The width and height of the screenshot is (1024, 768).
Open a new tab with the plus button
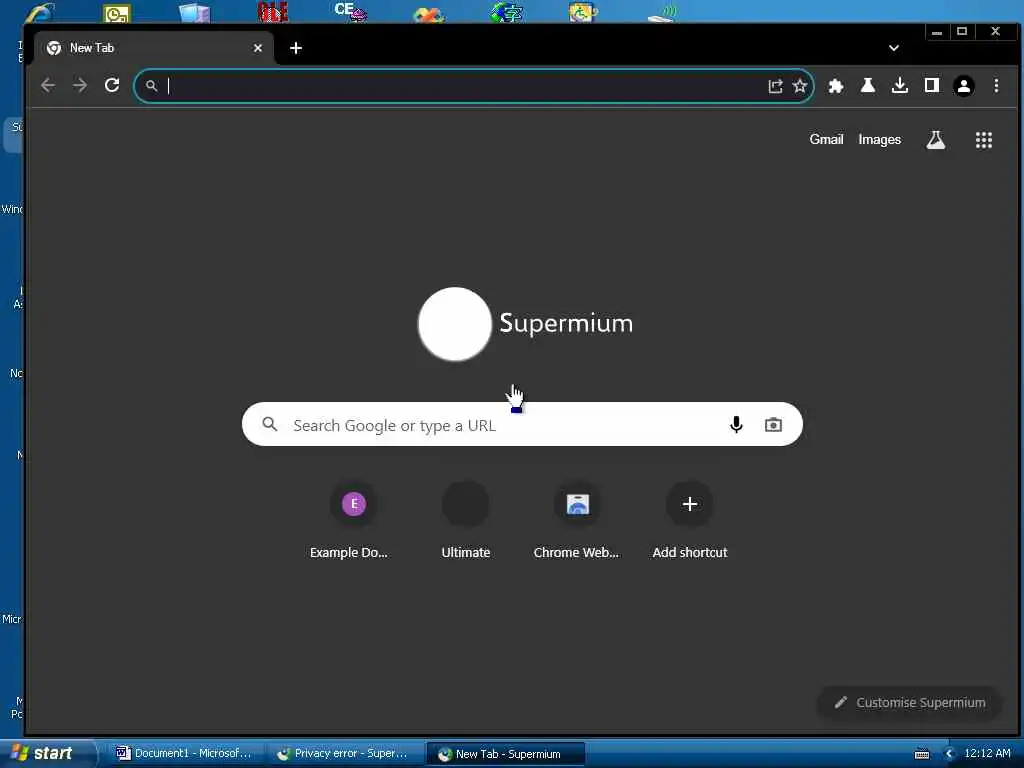[296, 48]
